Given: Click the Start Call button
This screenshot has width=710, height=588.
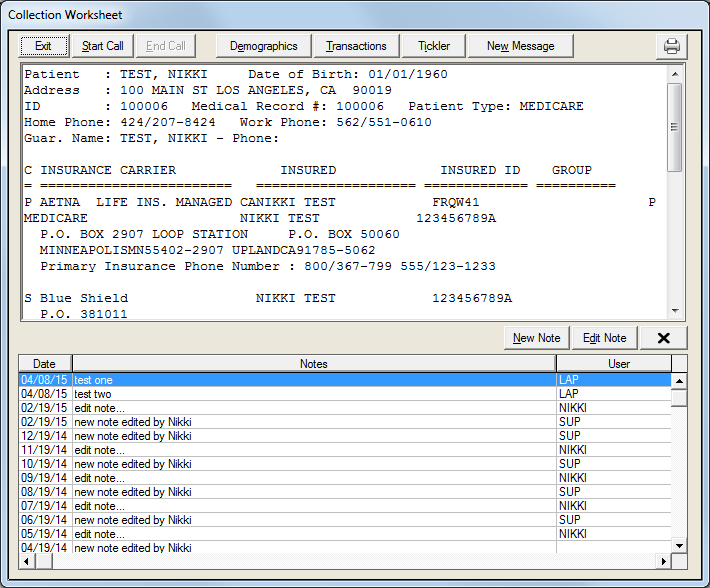Looking at the screenshot, I should tap(103, 46).
